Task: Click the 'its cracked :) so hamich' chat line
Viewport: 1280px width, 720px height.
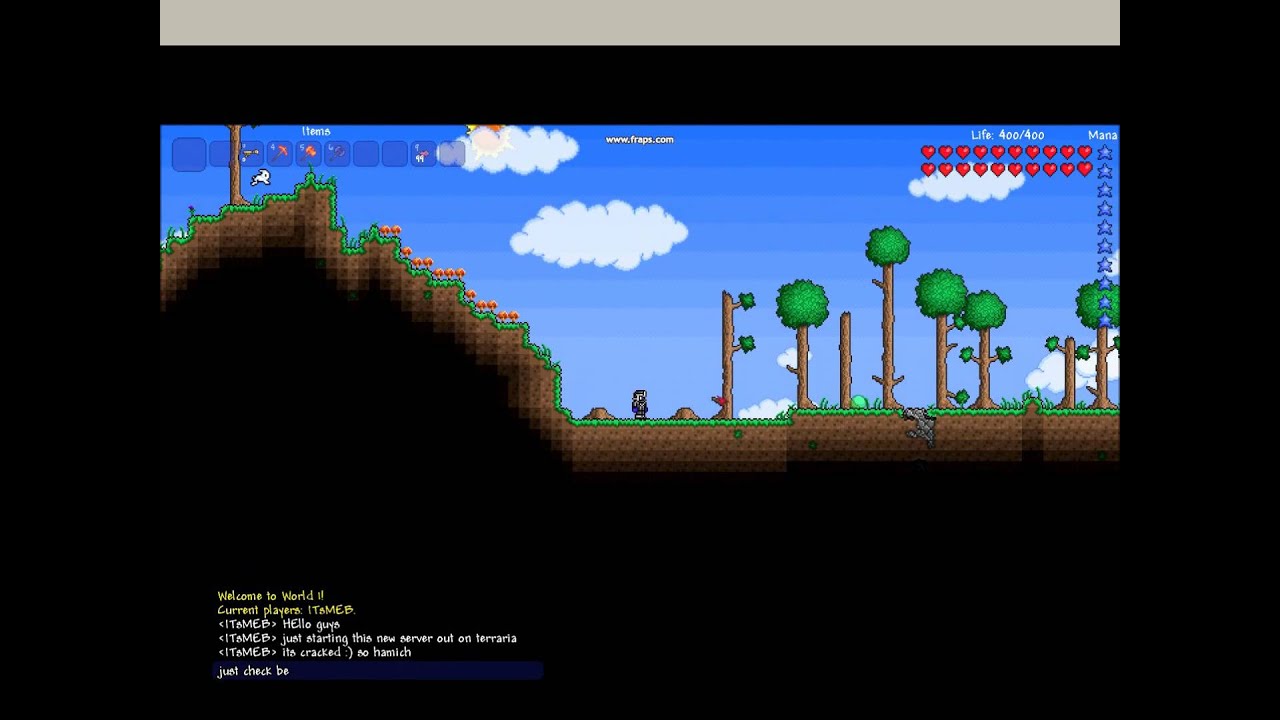Action: click(314, 652)
